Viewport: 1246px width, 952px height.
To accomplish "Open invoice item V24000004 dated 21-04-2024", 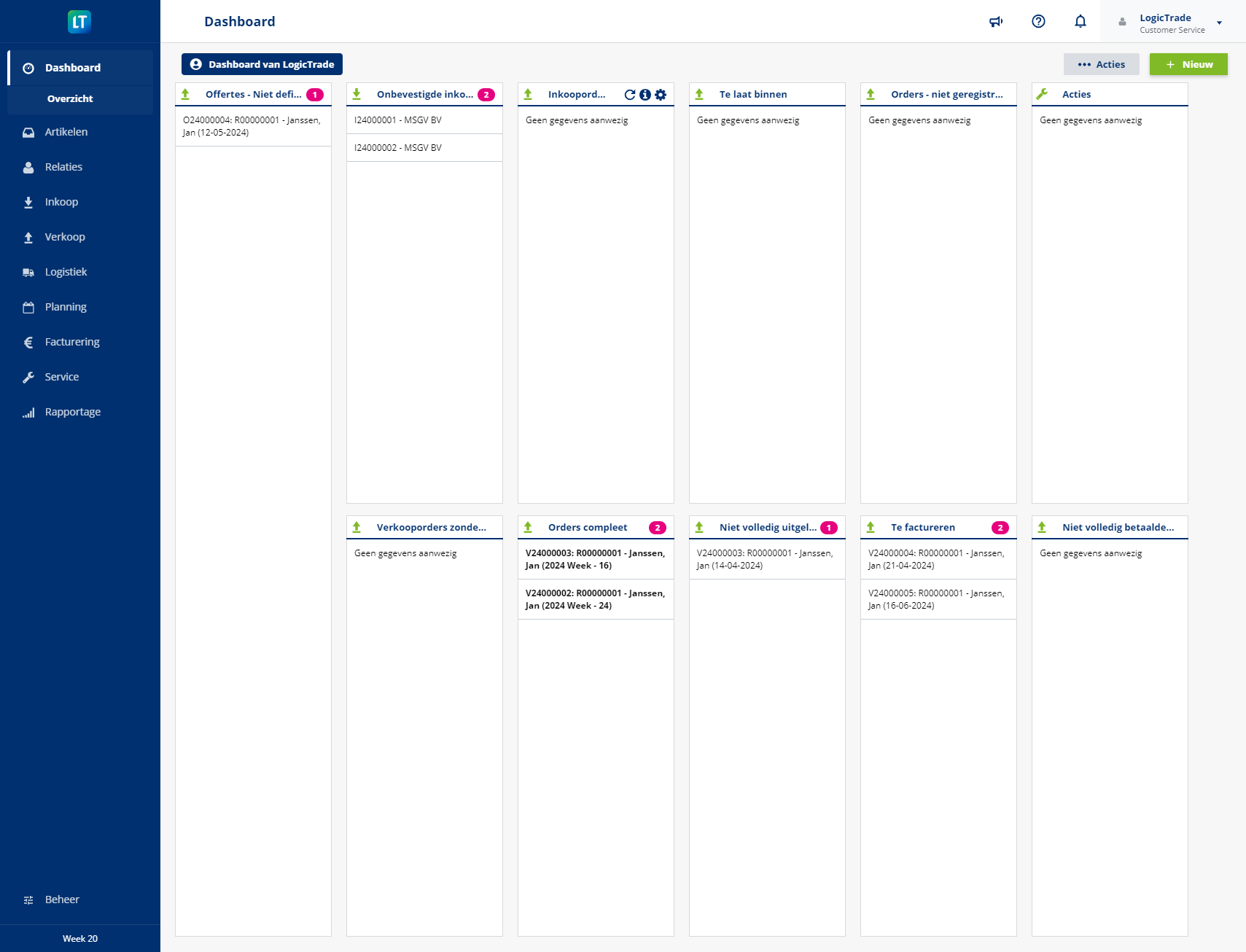I will pyautogui.click(x=938, y=559).
